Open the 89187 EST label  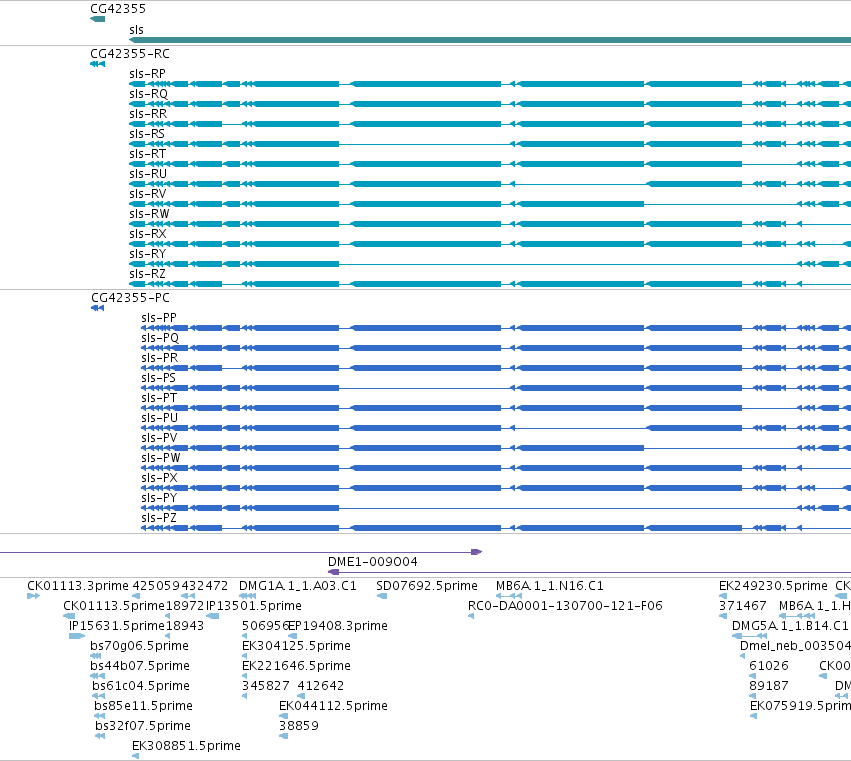769,686
